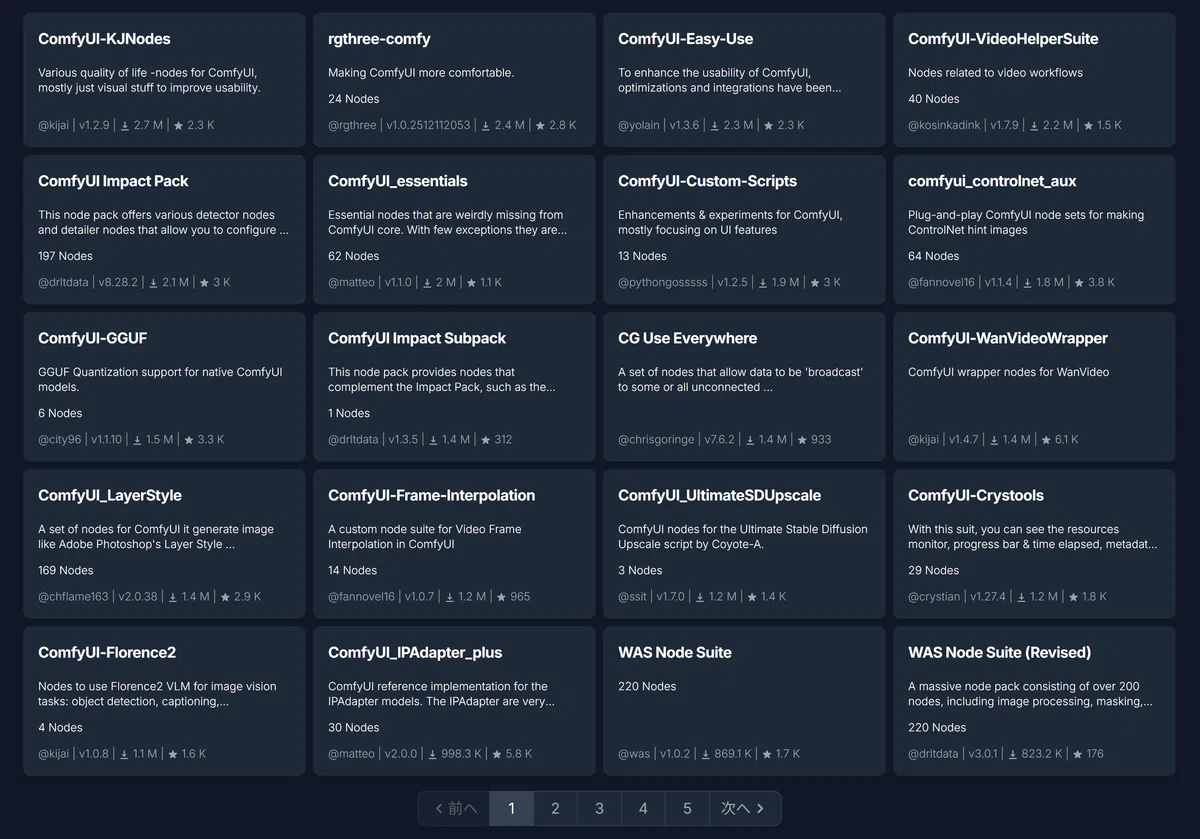This screenshot has height=839, width=1200.
Task: Click star icon on WAS Node Suite (Revised) card
Action: (1078, 754)
